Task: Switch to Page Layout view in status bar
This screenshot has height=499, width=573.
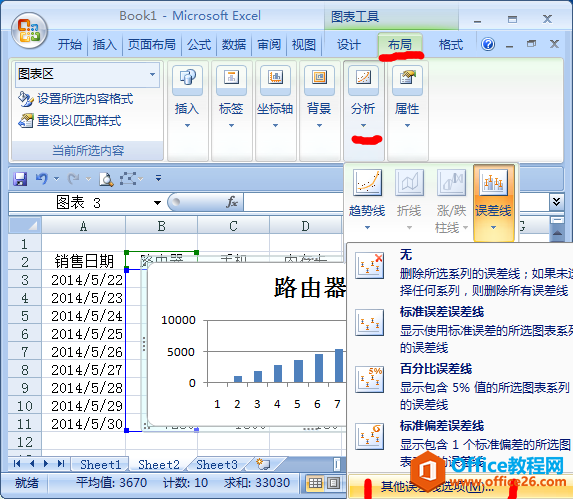Action: click(x=333, y=483)
